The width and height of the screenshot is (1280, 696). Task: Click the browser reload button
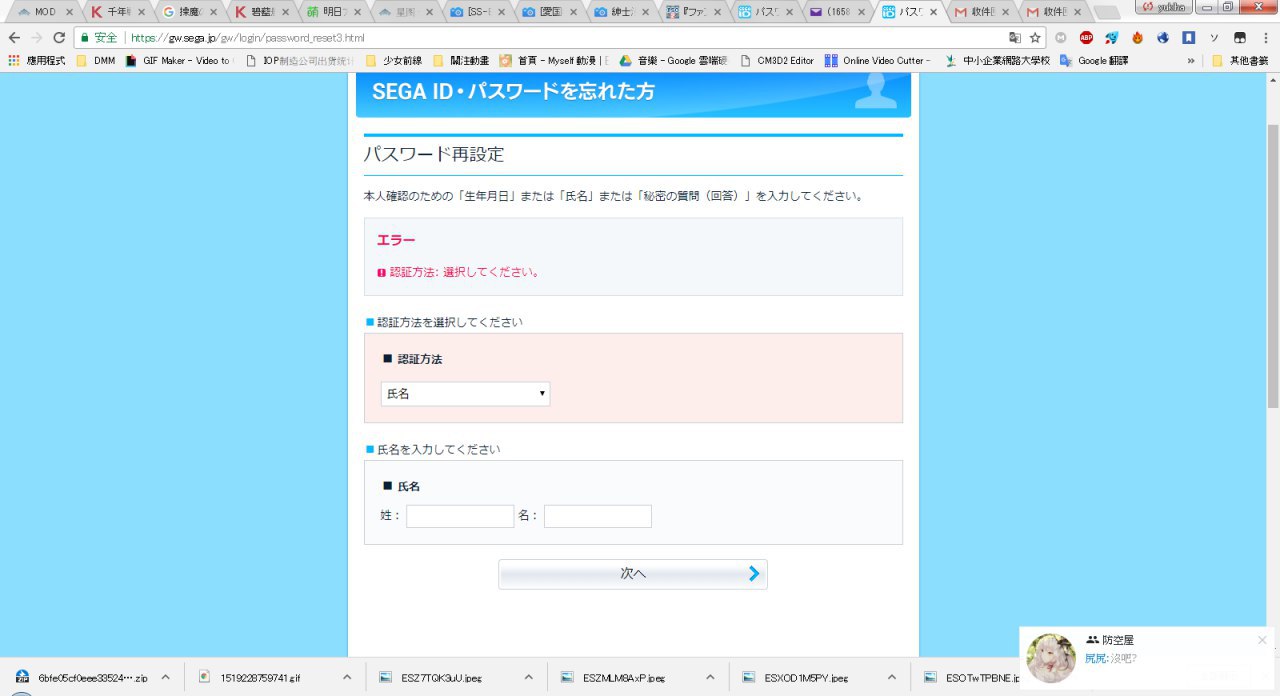click(x=59, y=37)
